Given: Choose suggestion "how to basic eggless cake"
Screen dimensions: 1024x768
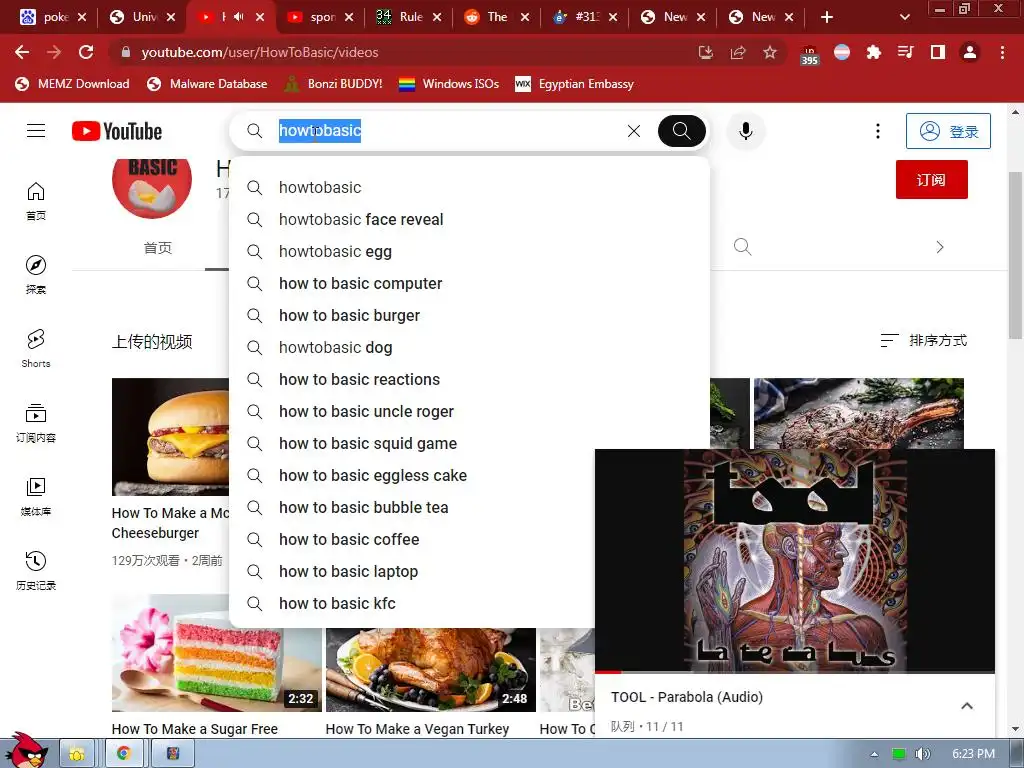Looking at the screenshot, I should [x=411, y=475].
